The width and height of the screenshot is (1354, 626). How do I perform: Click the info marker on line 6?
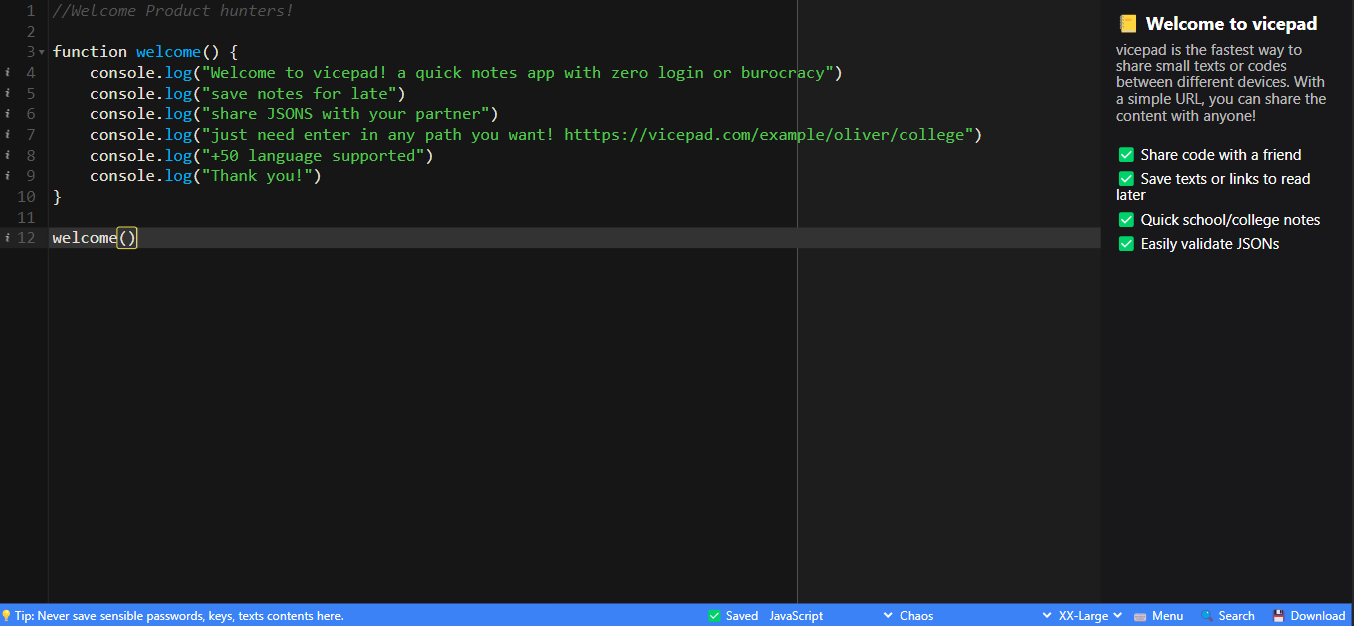[x=7, y=114]
